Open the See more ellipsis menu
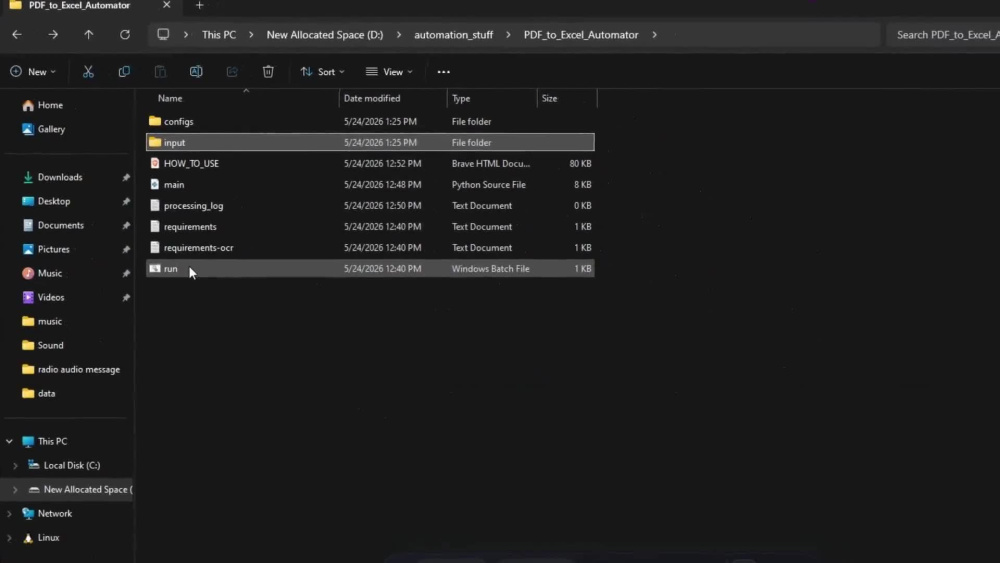This screenshot has width=1000, height=563. click(443, 71)
